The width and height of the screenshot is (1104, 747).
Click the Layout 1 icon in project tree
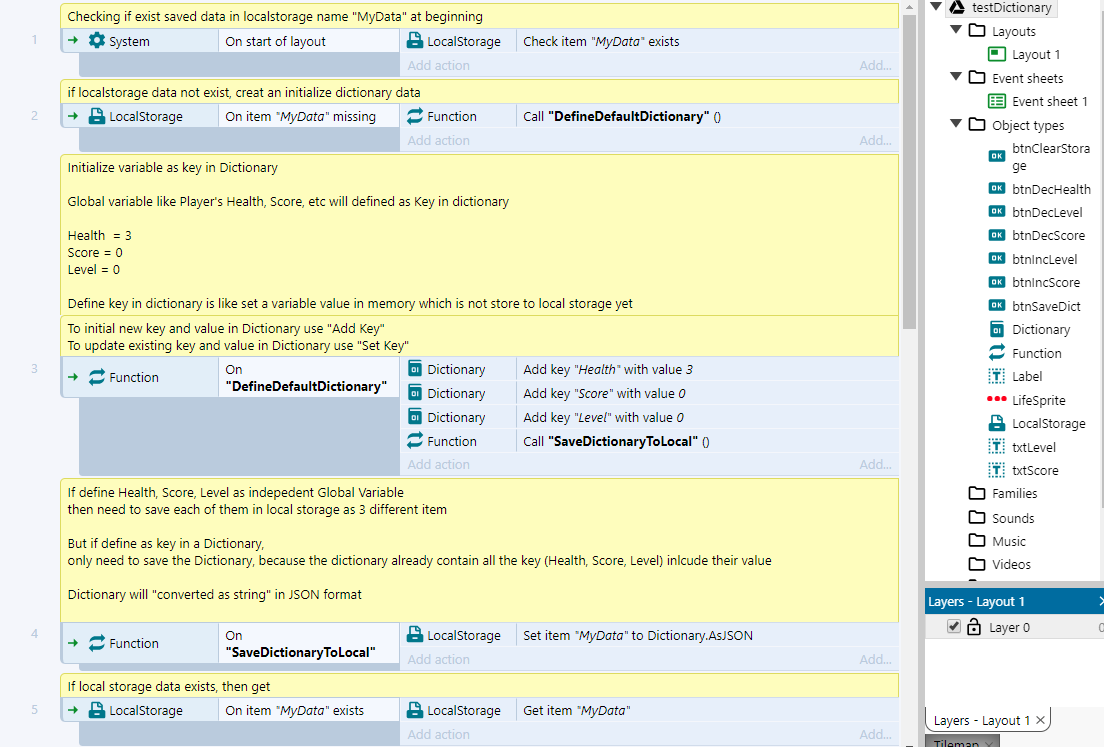(996, 54)
